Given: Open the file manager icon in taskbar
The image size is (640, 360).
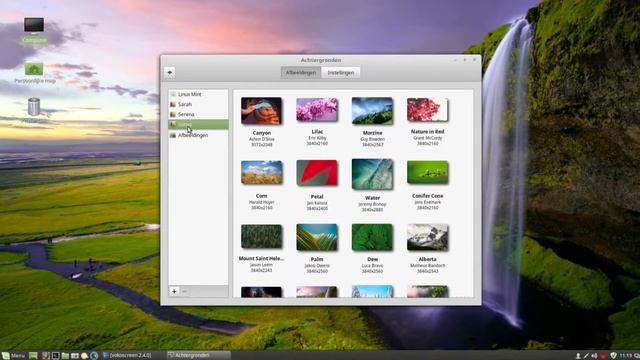Looking at the screenshot, I should (65, 356).
